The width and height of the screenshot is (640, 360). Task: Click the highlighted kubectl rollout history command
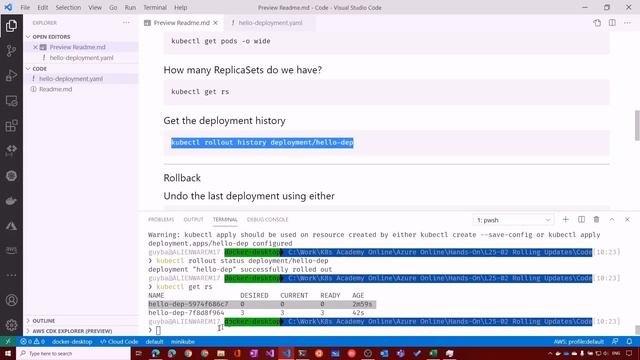pyautogui.click(x=262, y=142)
